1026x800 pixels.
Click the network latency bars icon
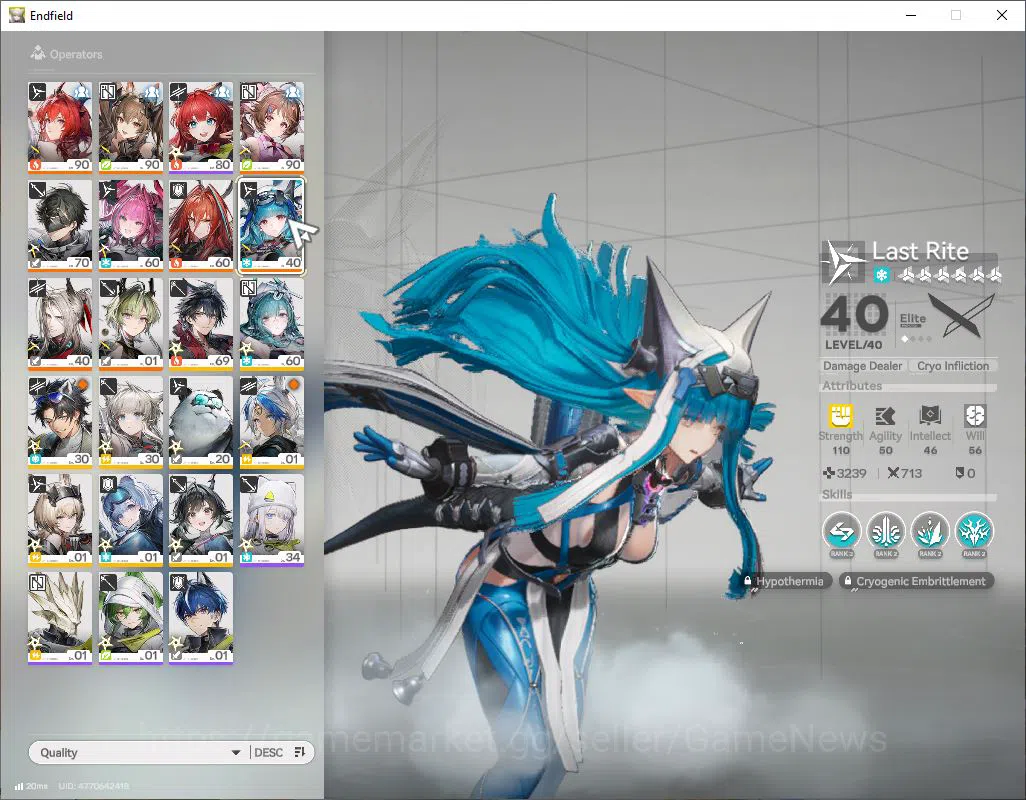(x=19, y=786)
